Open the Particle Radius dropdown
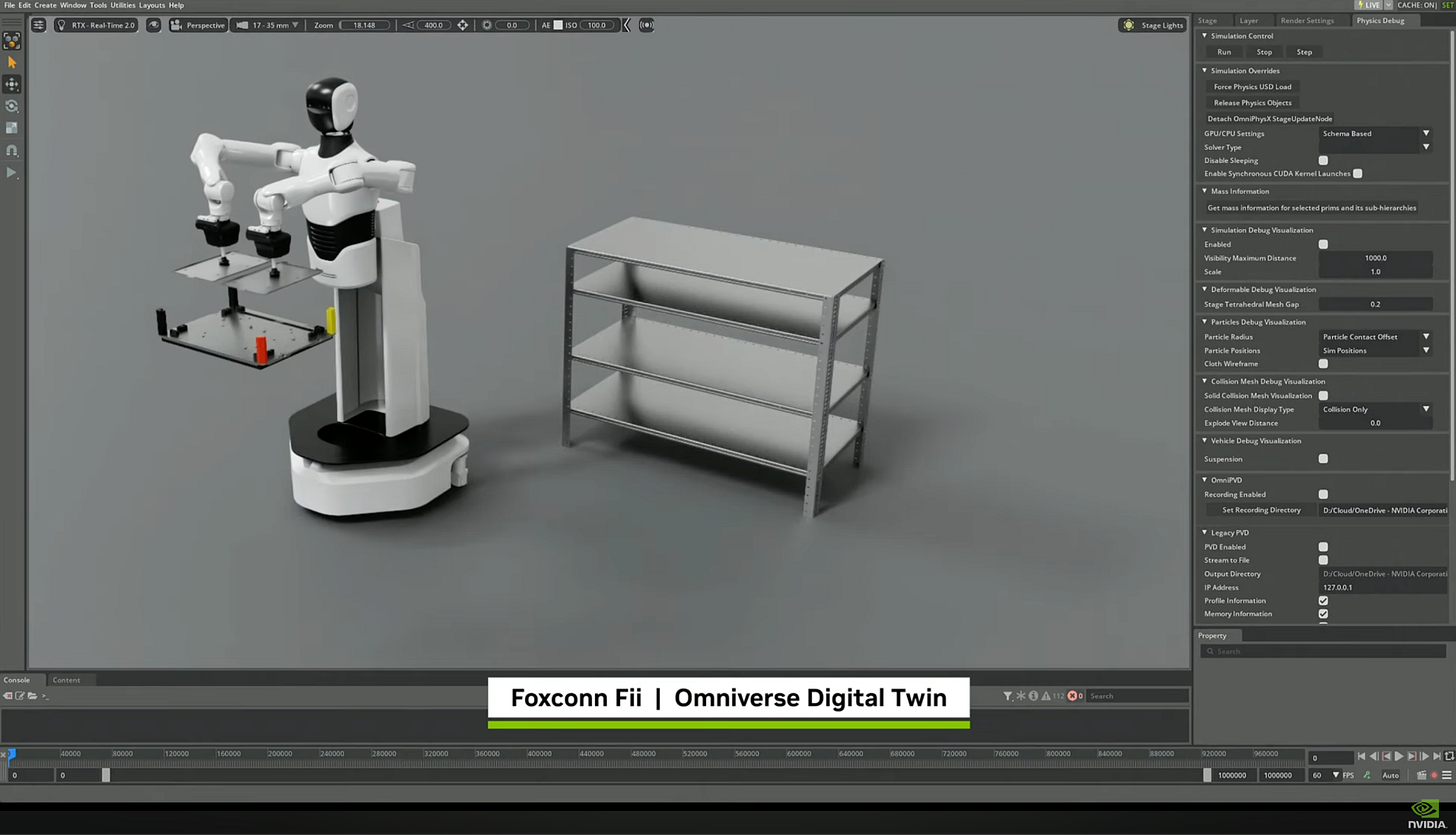 click(1375, 337)
